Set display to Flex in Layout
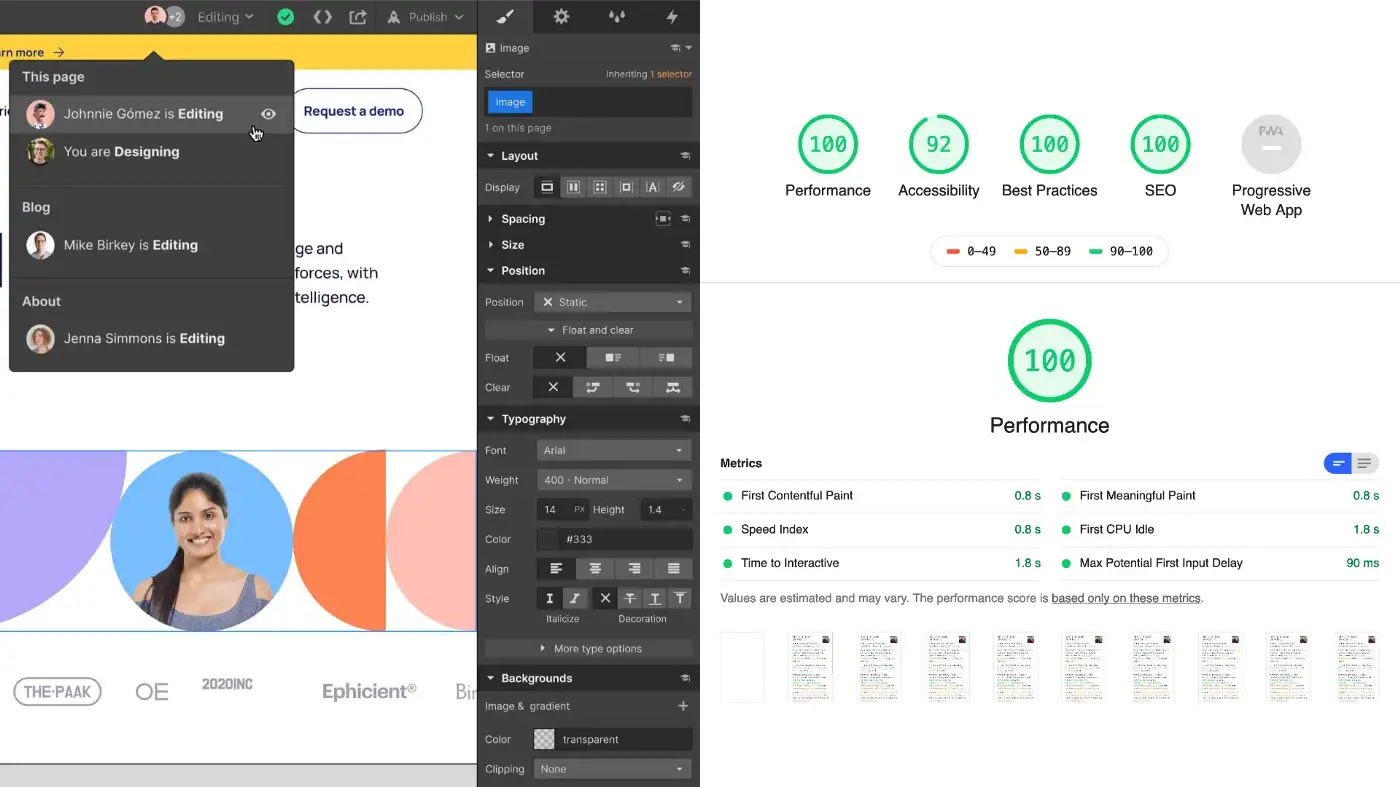The height and width of the screenshot is (787, 1400). 575,187
